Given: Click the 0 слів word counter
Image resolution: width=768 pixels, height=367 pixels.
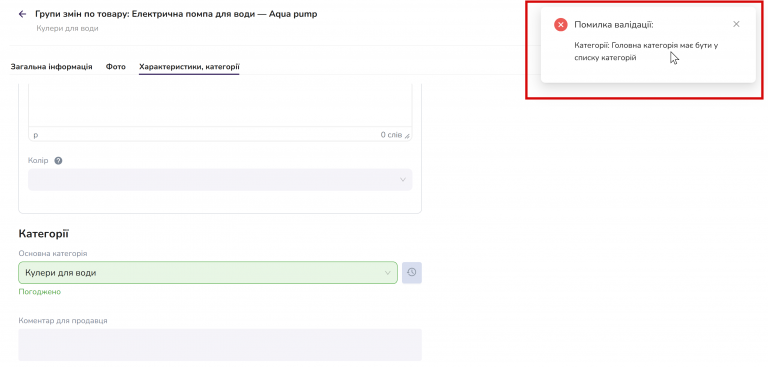Looking at the screenshot, I should (391, 135).
